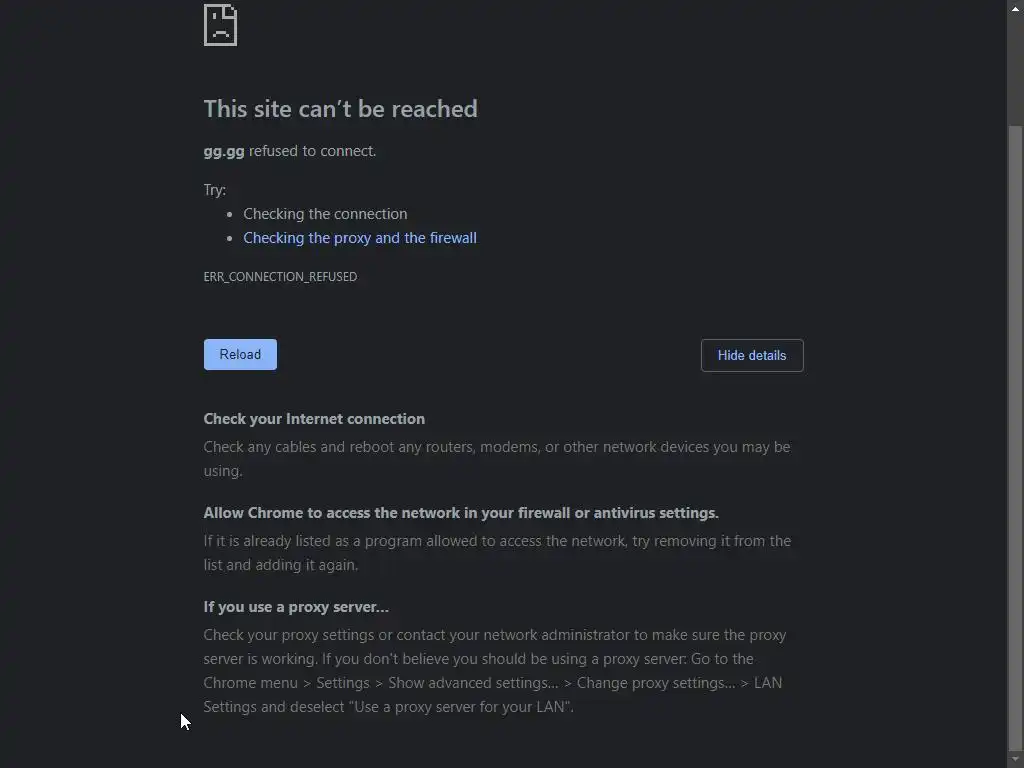Click the paragraph about cables and routers
Screen dimensions: 1024x768
coord(497,458)
